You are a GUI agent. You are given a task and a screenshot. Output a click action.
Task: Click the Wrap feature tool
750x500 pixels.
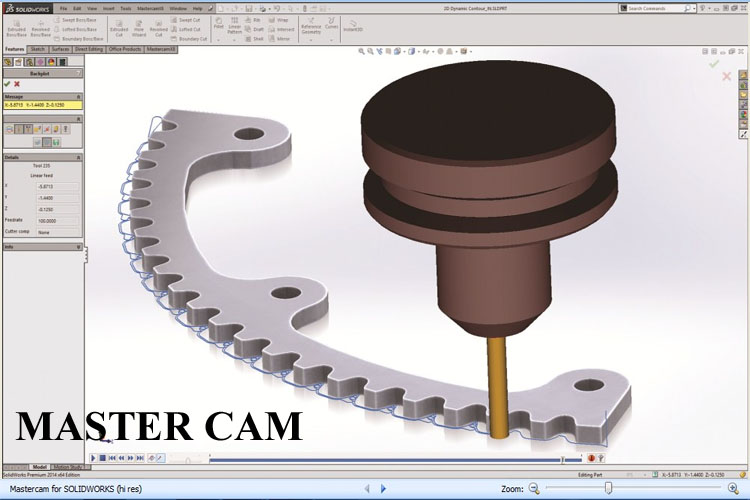pyautogui.click(x=278, y=20)
